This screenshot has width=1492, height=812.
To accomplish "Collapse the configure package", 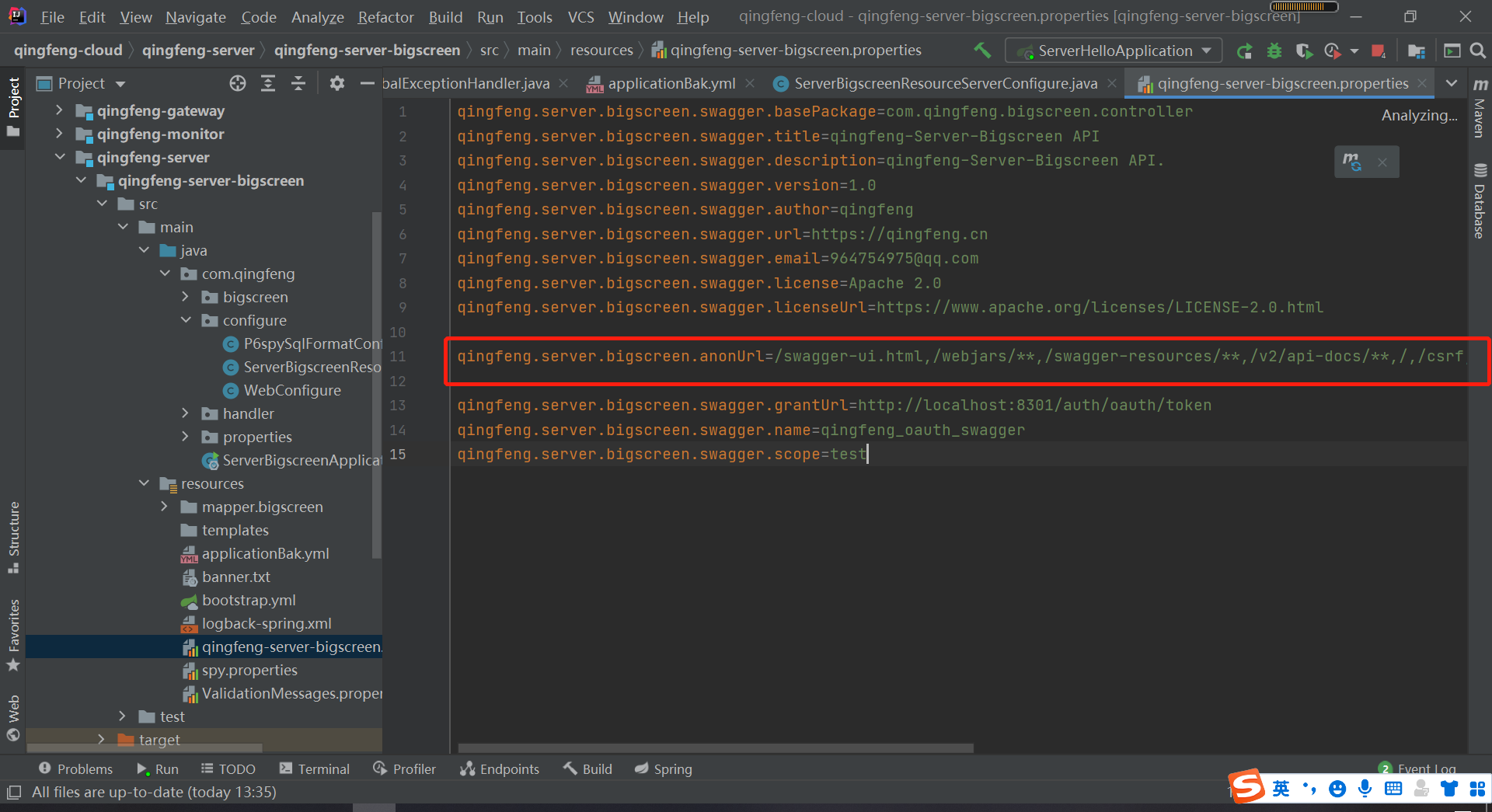I will 185,321.
